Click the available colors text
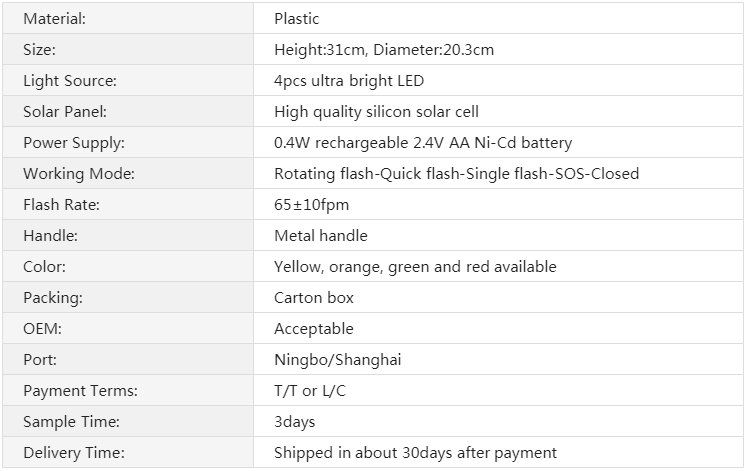Viewport: 747px width, 471px height. click(x=415, y=267)
